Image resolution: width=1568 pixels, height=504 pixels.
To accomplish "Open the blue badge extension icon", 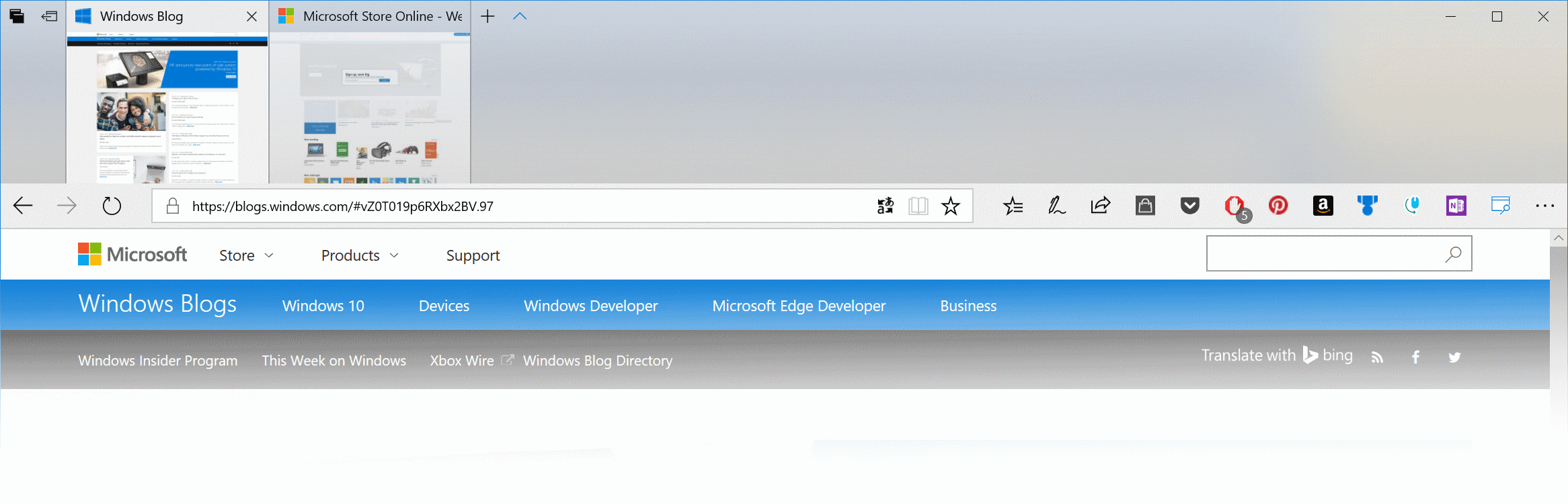I will pyautogui.click(x=1367, y=206).
